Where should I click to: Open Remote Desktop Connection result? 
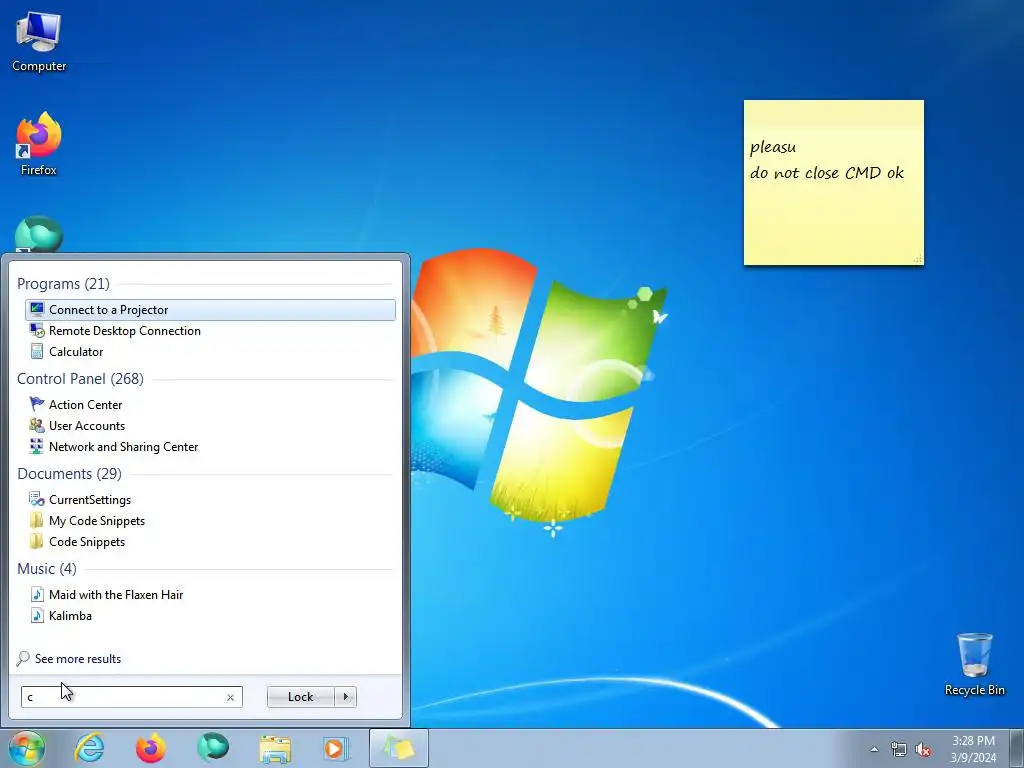[x=210, y=330]
